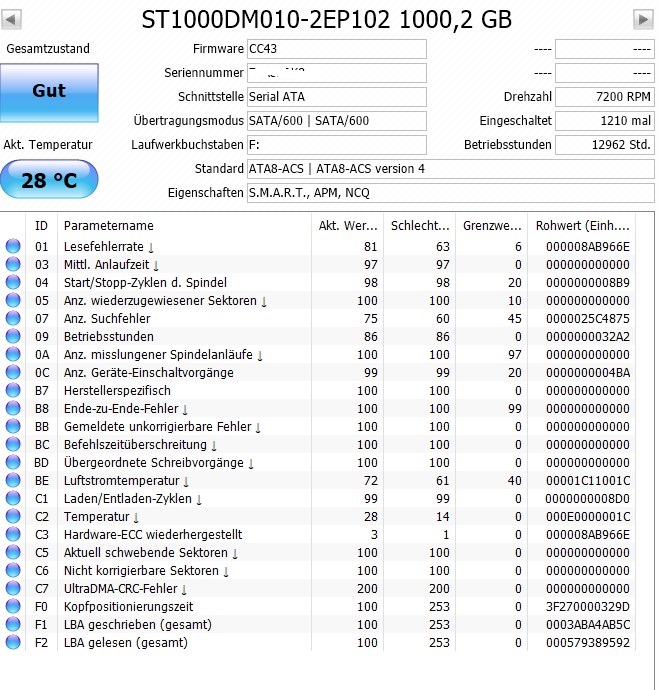Select the Firmware field CC43
This screenshot has height=690, width=660.
[337, 49]
